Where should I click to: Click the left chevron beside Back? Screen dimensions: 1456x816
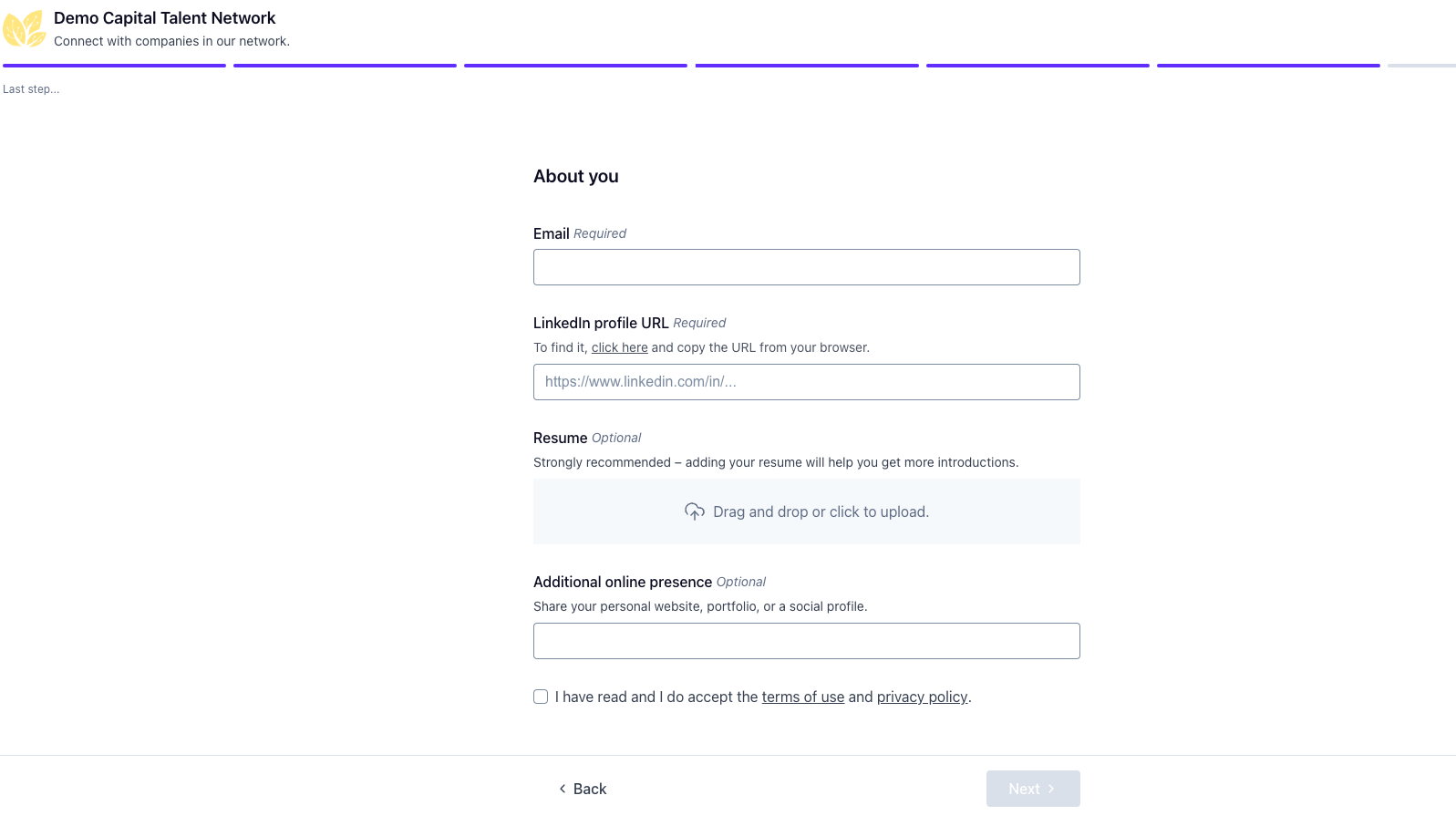(562, 789)
